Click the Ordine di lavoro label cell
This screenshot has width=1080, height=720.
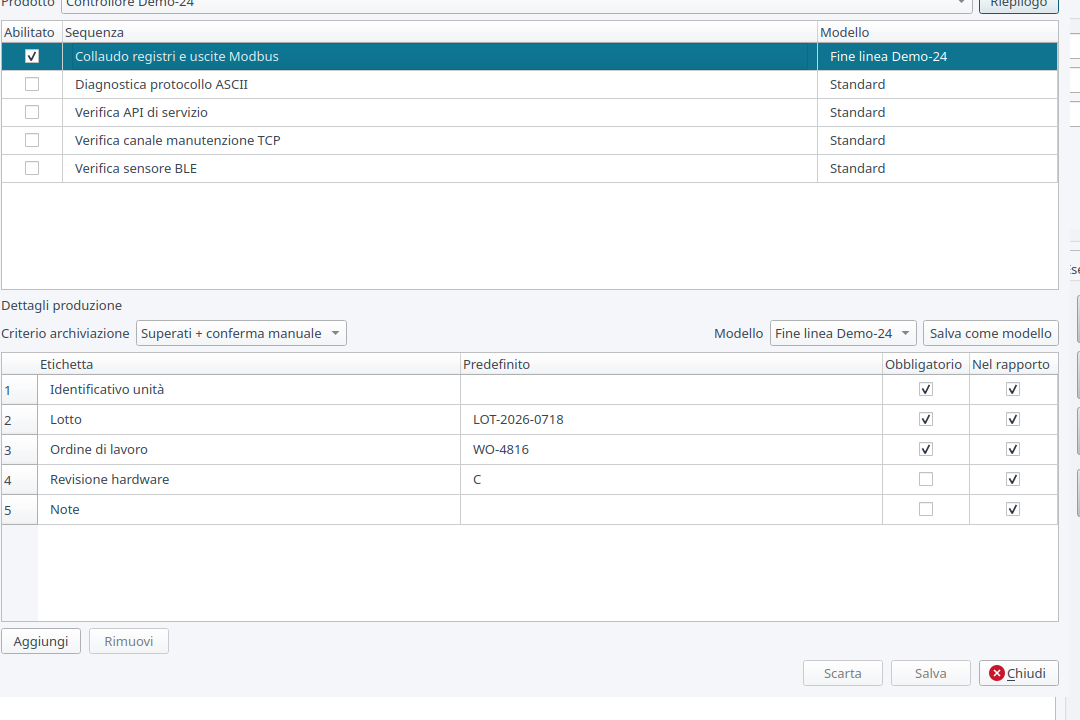click(x=249, y=449)
